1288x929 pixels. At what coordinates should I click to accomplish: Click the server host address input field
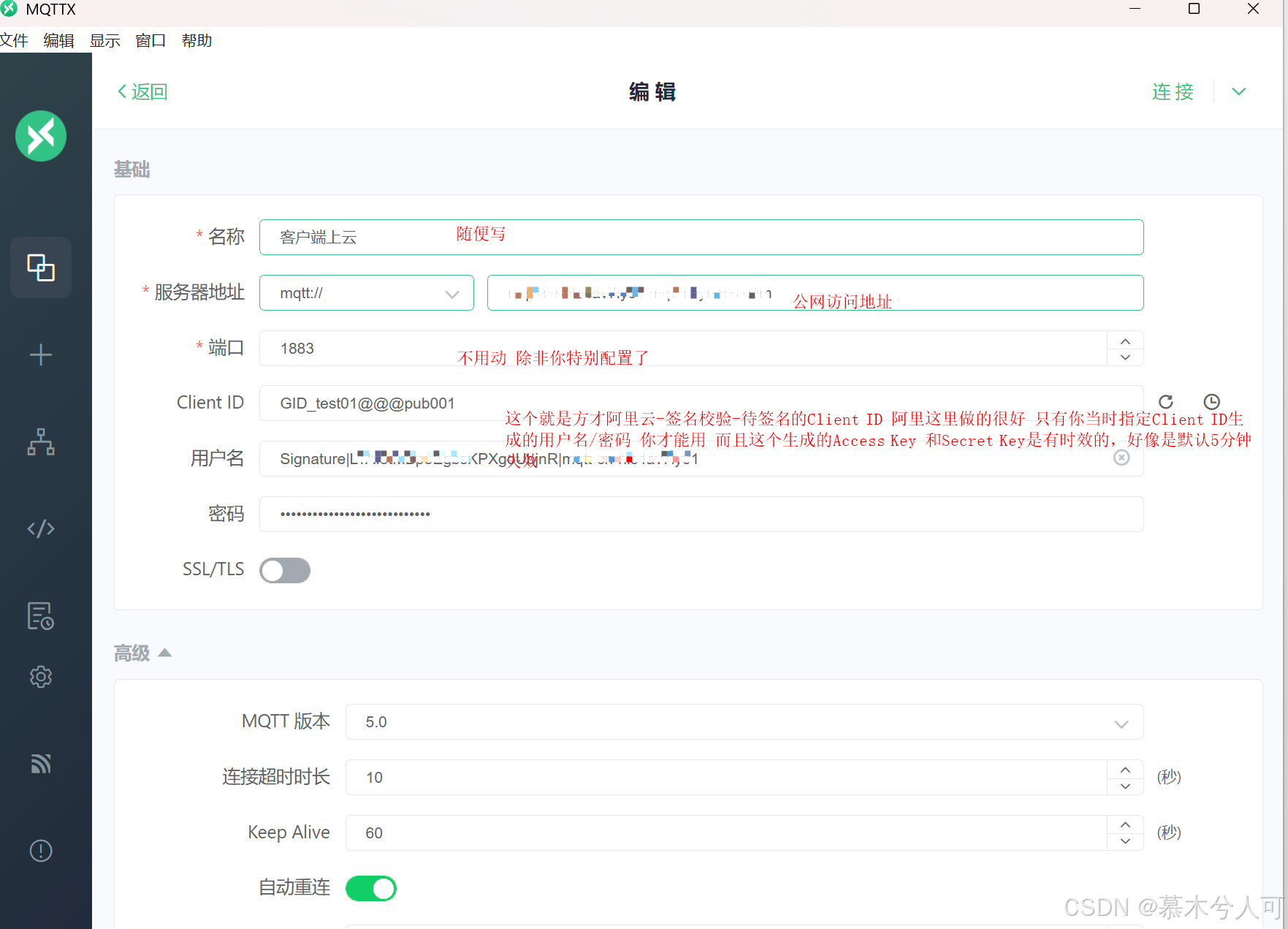click(x=815, y=293)
